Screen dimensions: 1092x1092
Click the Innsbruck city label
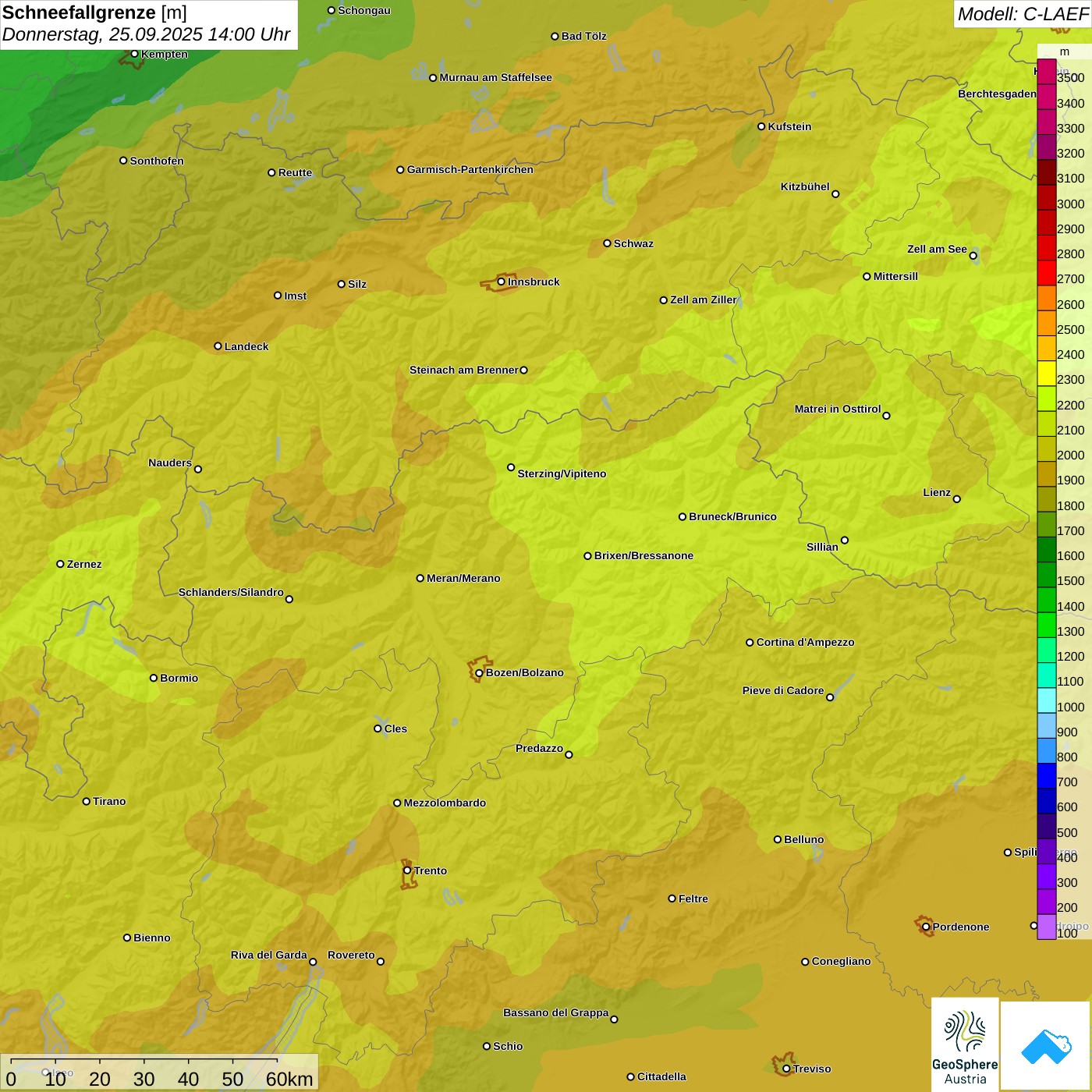click(x=534, y=282)
